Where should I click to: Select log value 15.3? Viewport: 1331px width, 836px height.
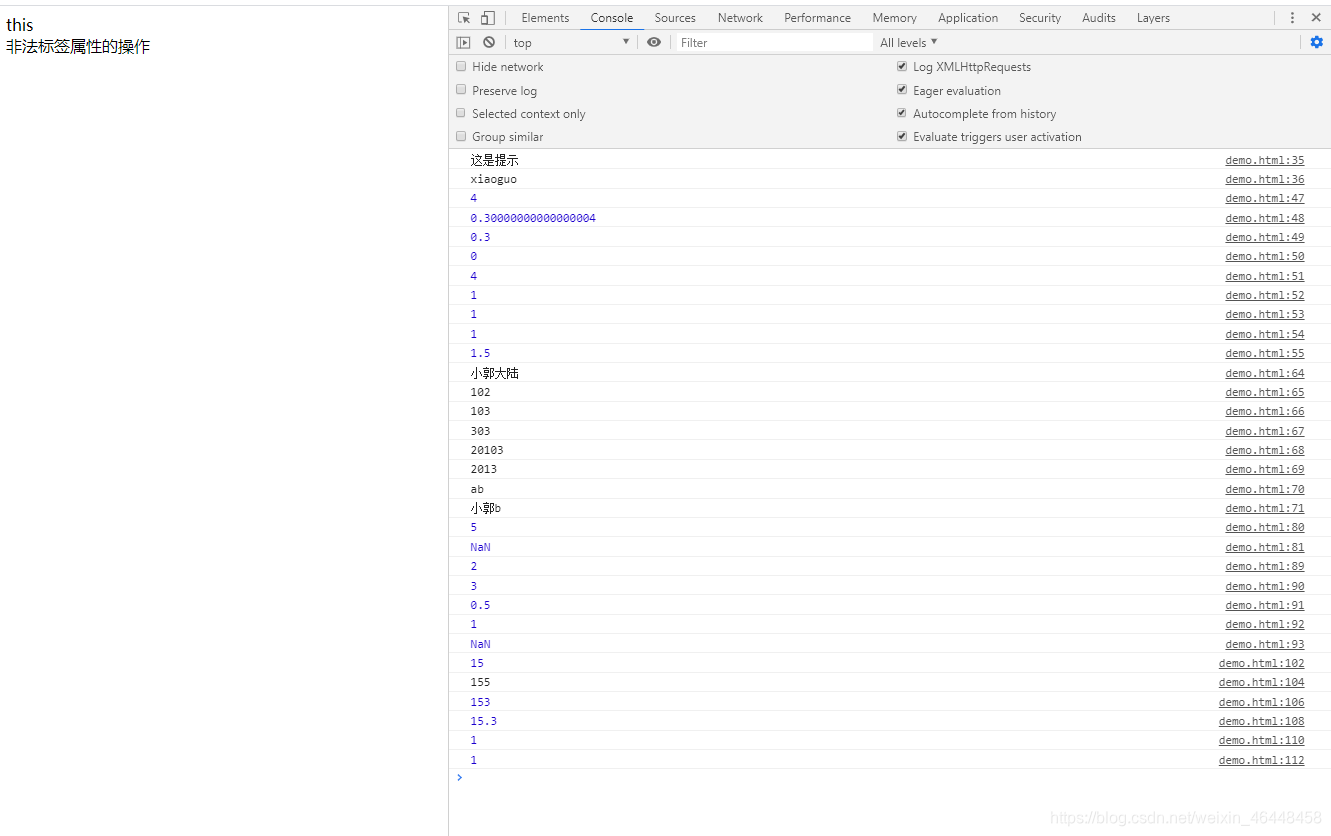click(x=483, y=721)
